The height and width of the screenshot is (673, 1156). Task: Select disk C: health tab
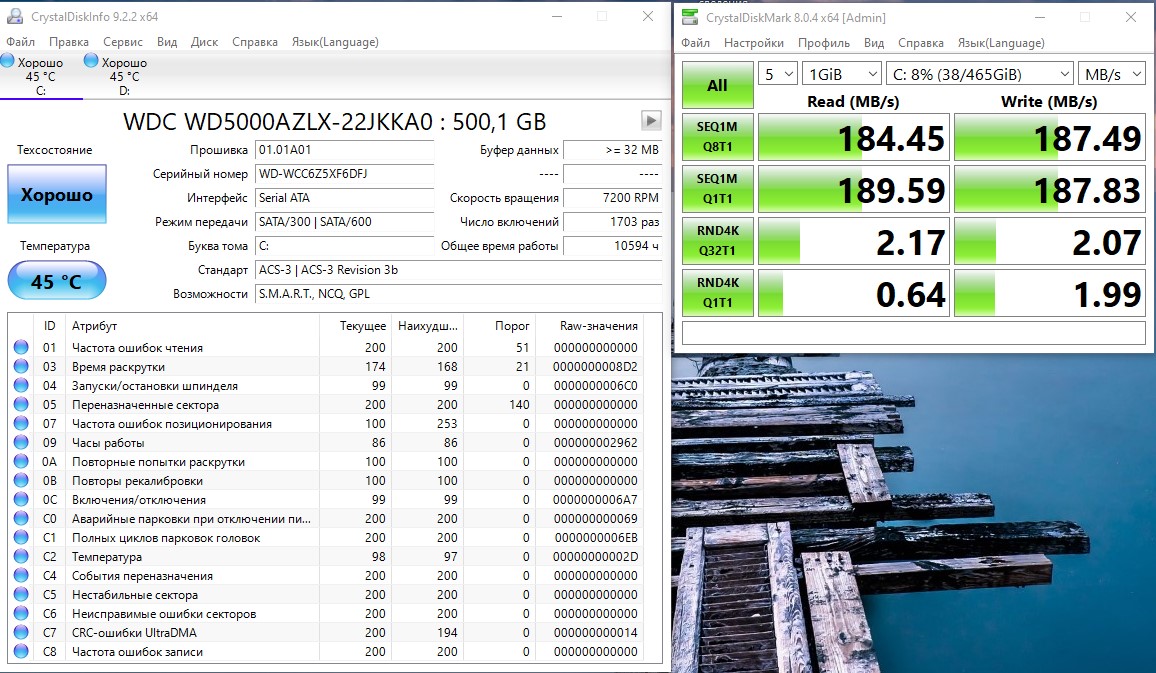(x=41, y=76)
